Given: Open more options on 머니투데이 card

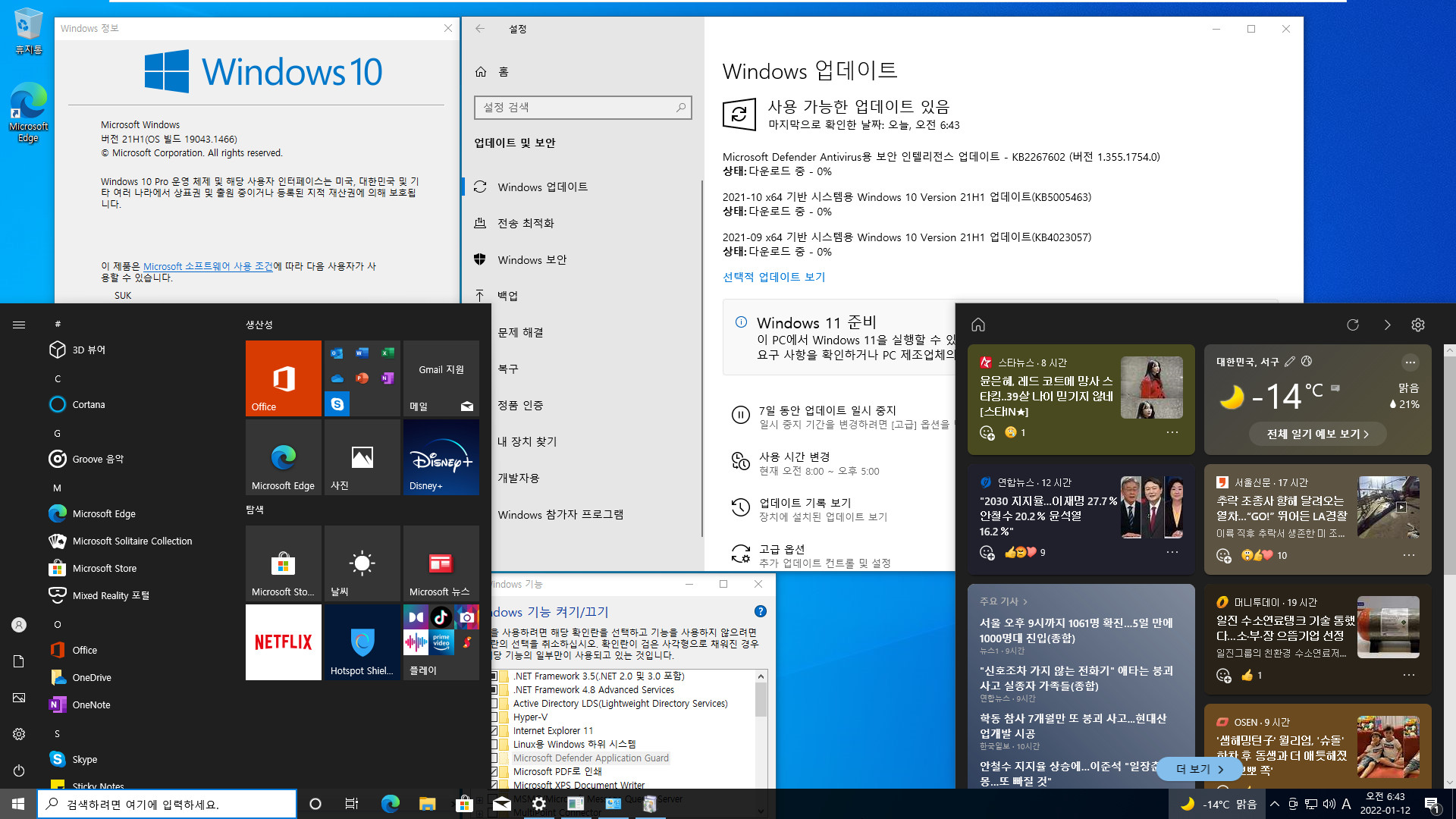Looking at the screenshot, I should click(1409, 675).
